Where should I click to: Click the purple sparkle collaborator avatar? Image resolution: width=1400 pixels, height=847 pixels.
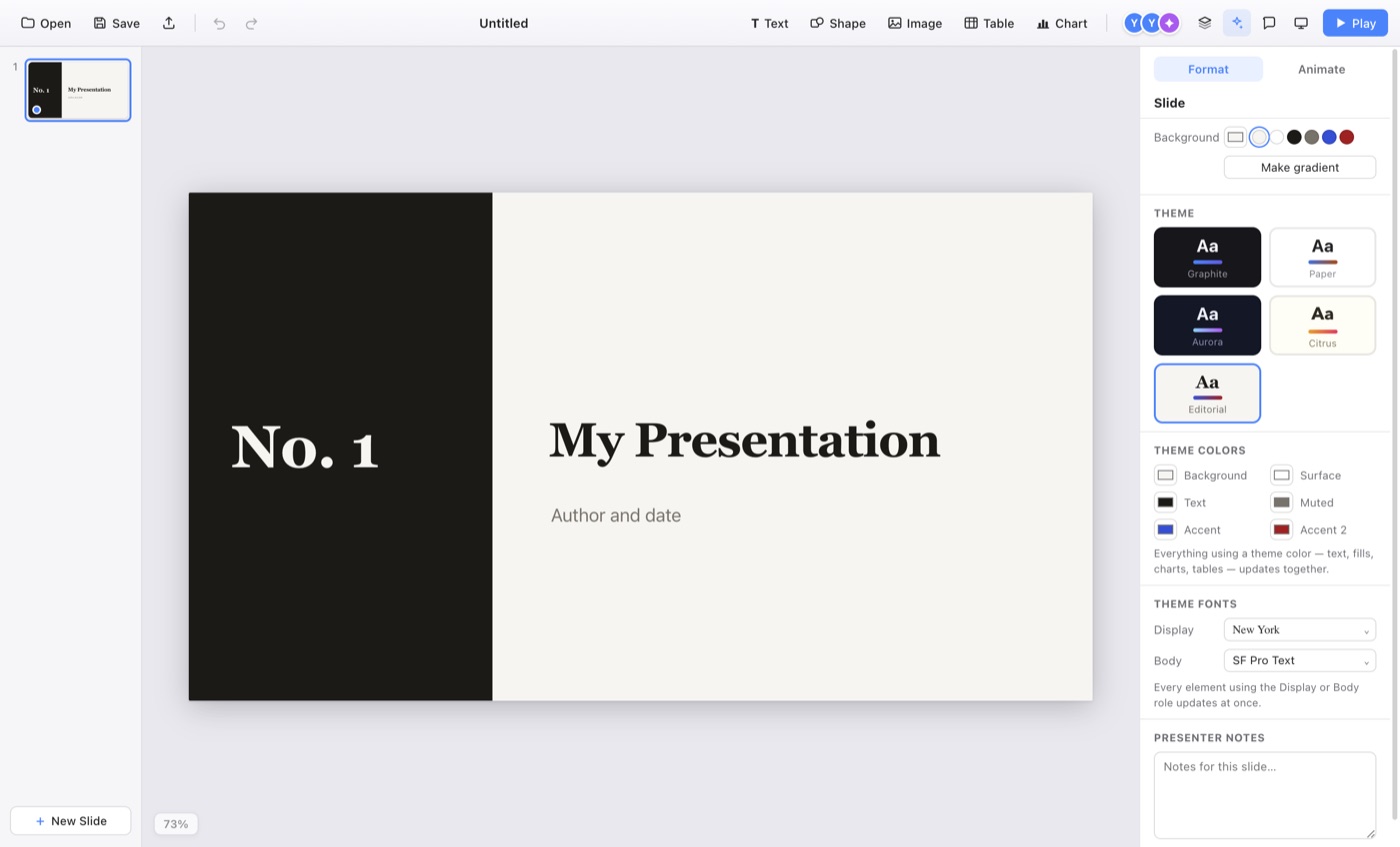(1169, 23)
